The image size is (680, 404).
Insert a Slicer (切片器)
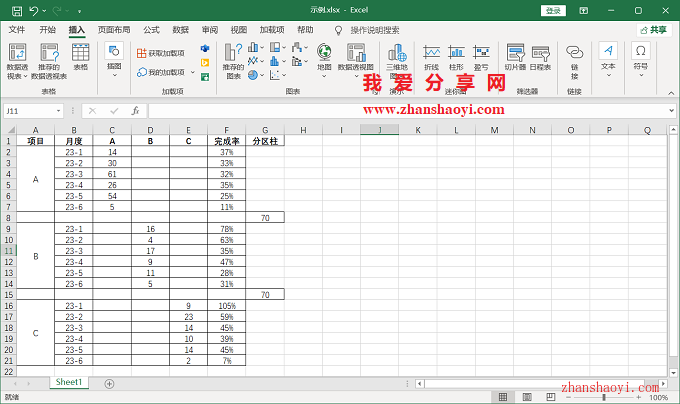(515, 57)
